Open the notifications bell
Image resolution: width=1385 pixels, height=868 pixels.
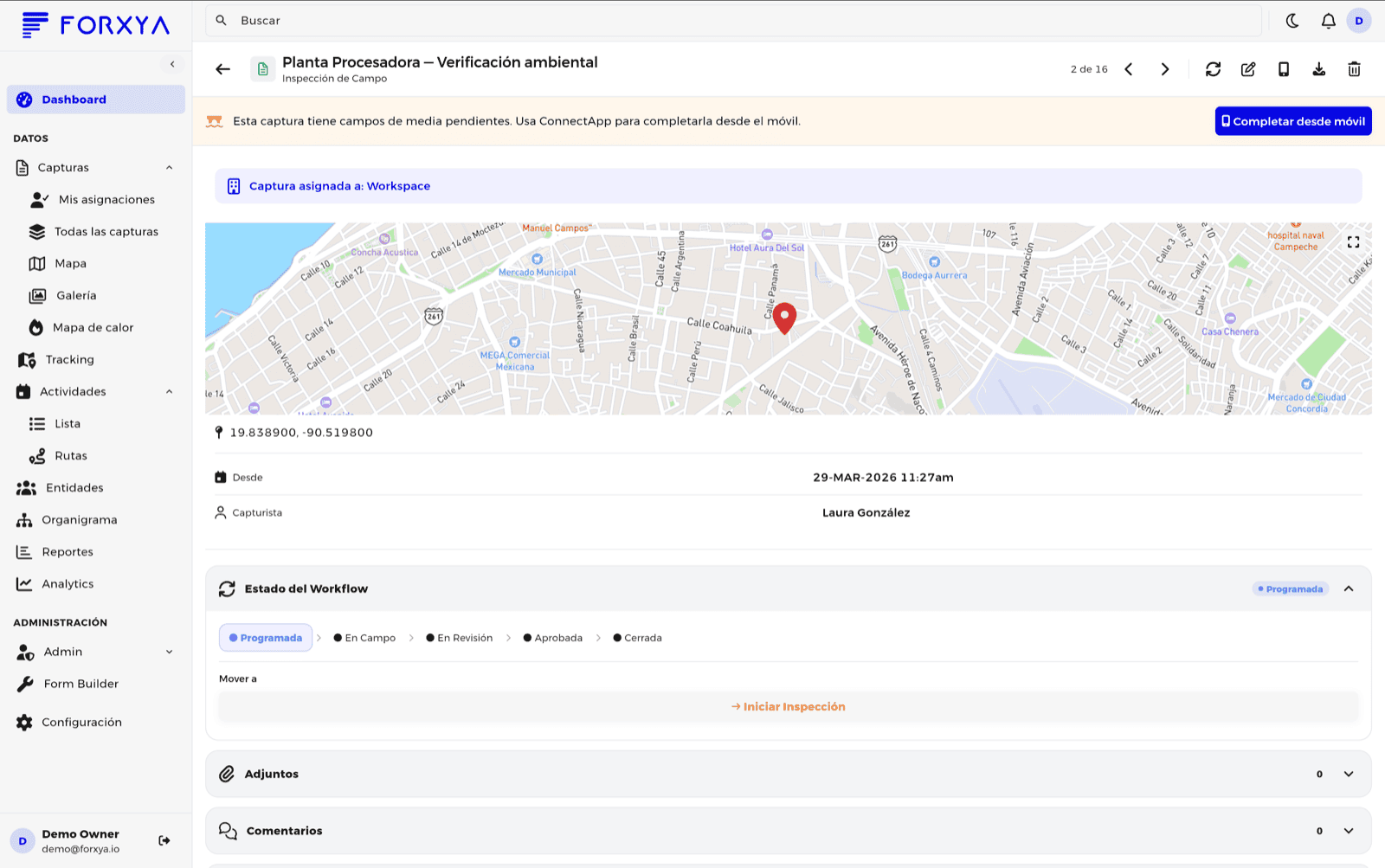click(x=1328, y=21)
